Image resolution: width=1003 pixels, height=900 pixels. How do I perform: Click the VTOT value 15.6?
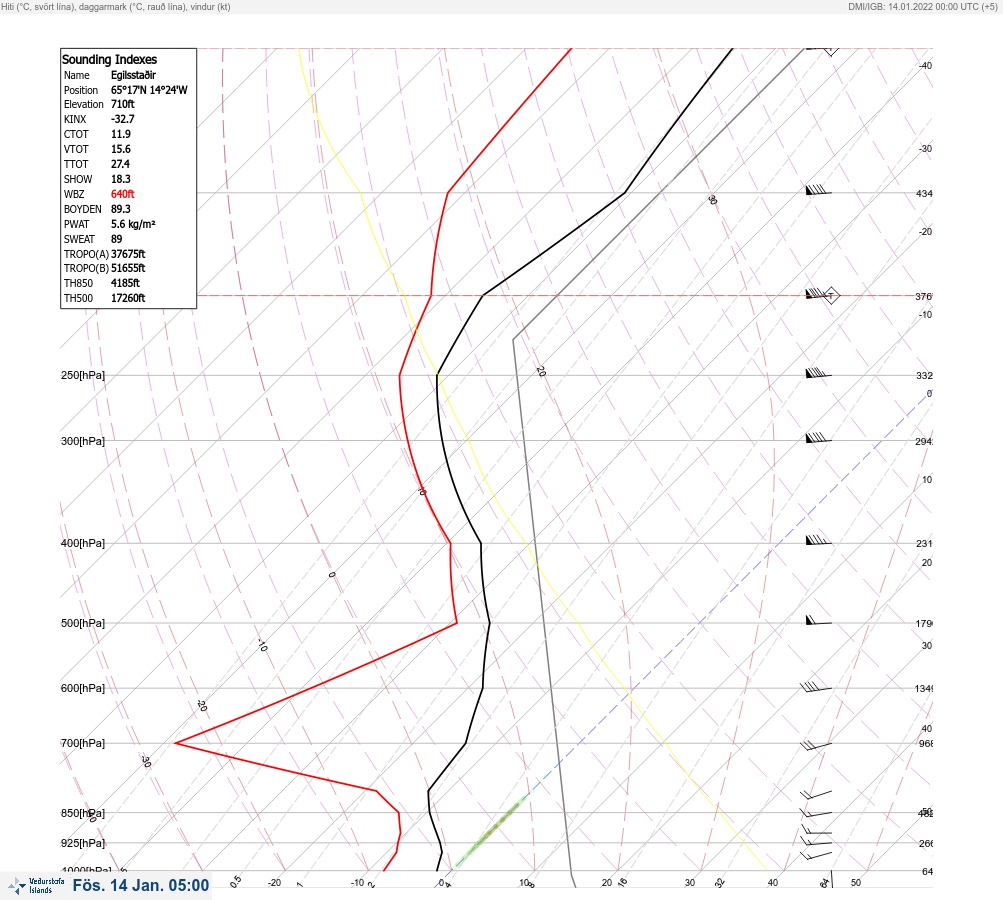pos(121,149)
